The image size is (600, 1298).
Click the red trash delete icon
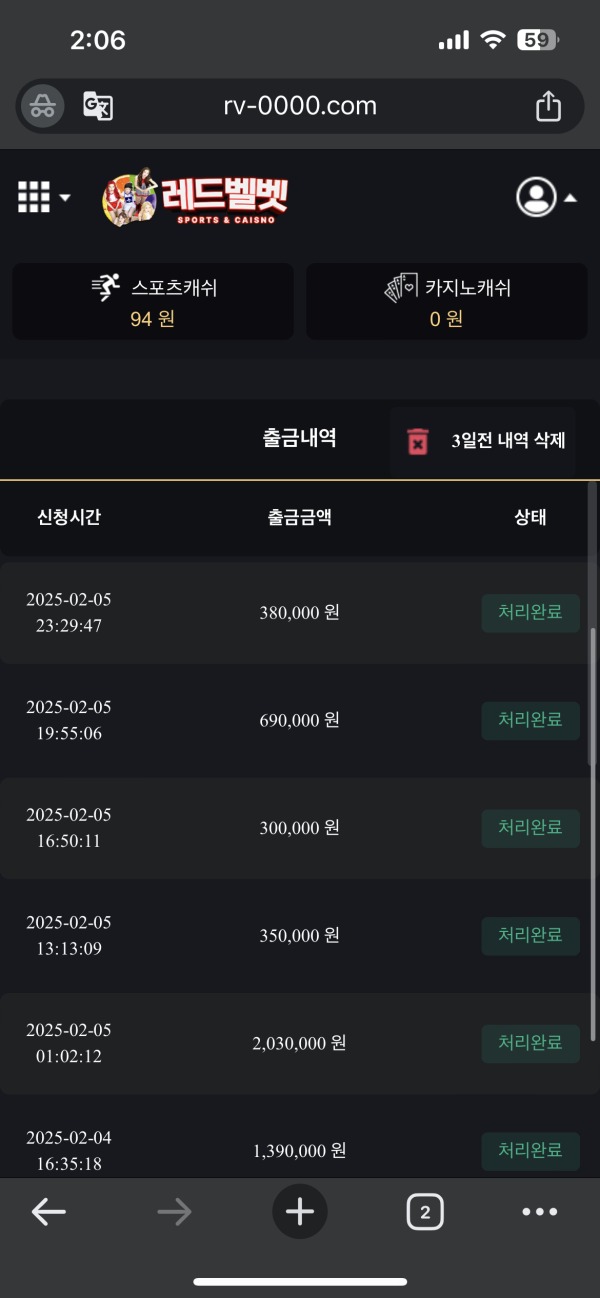(419, 440)
